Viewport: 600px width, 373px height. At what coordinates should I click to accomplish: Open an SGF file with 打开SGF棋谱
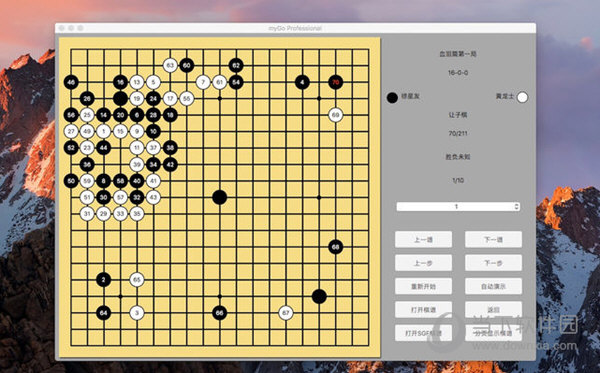tap(423, 333)
